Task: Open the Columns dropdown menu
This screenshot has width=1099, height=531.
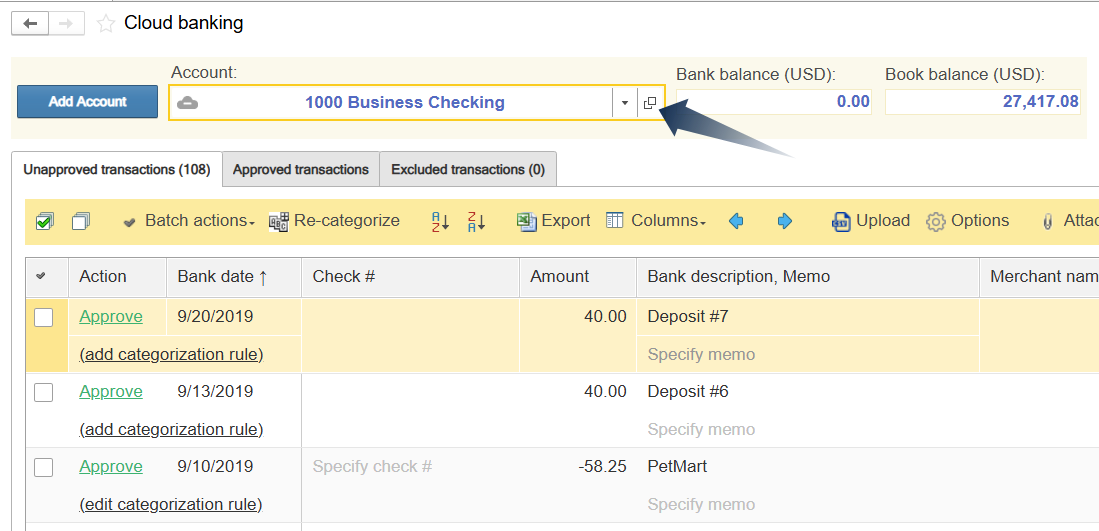Action: 657,221
